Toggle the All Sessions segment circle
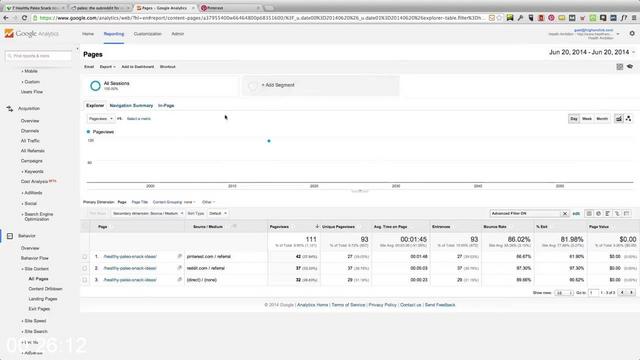This screenshot has height=360, width=640. click(x=95, y=86)
